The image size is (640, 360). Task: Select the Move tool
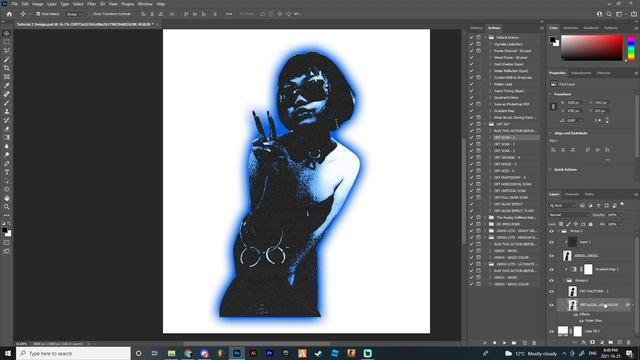pos(7,33)
